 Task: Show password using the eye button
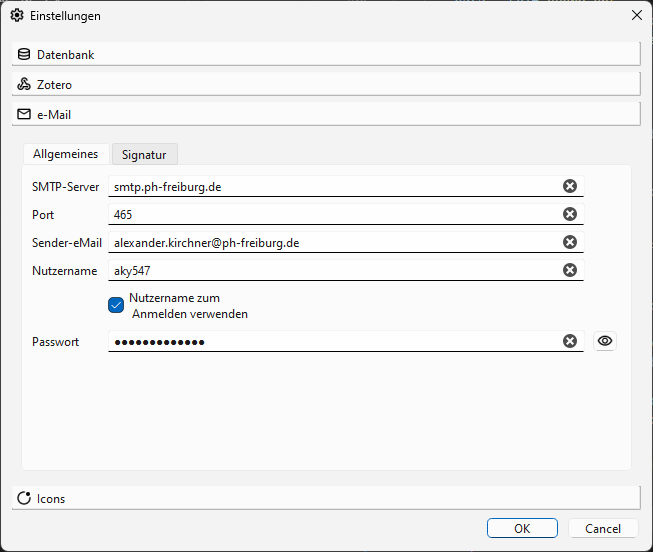[605, 341]
